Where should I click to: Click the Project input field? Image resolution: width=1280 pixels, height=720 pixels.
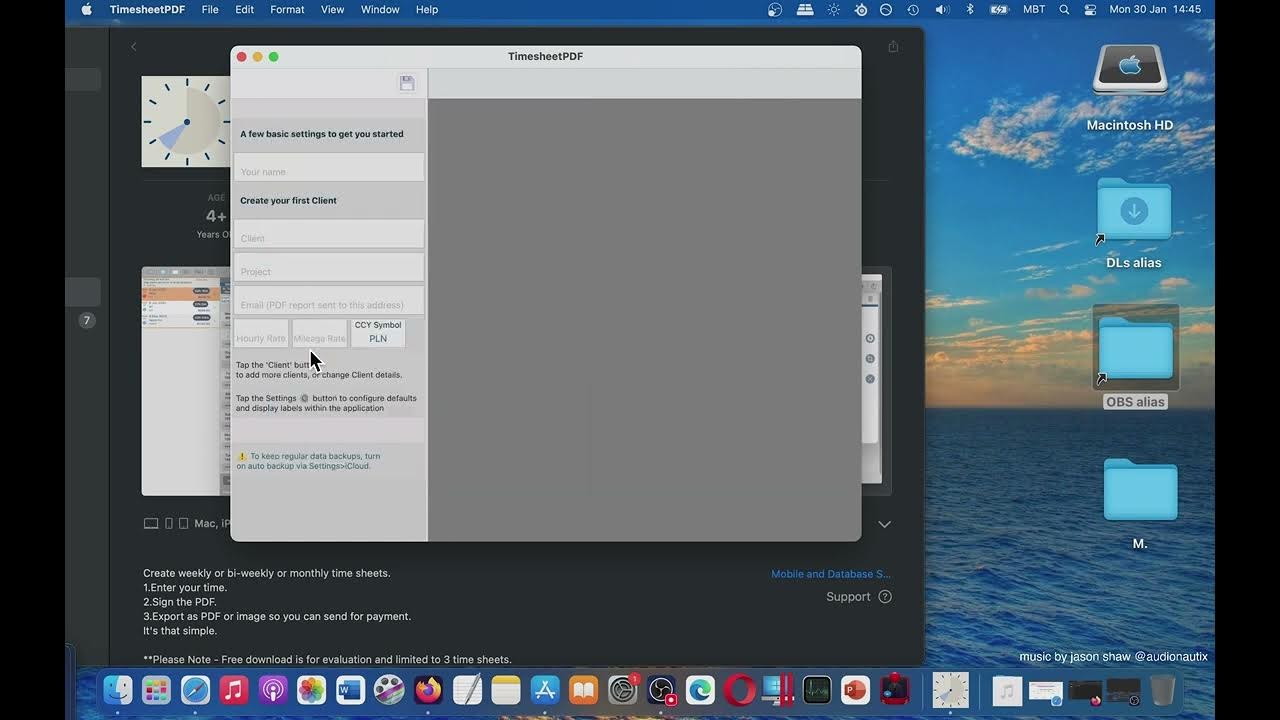tap(329, 267)
